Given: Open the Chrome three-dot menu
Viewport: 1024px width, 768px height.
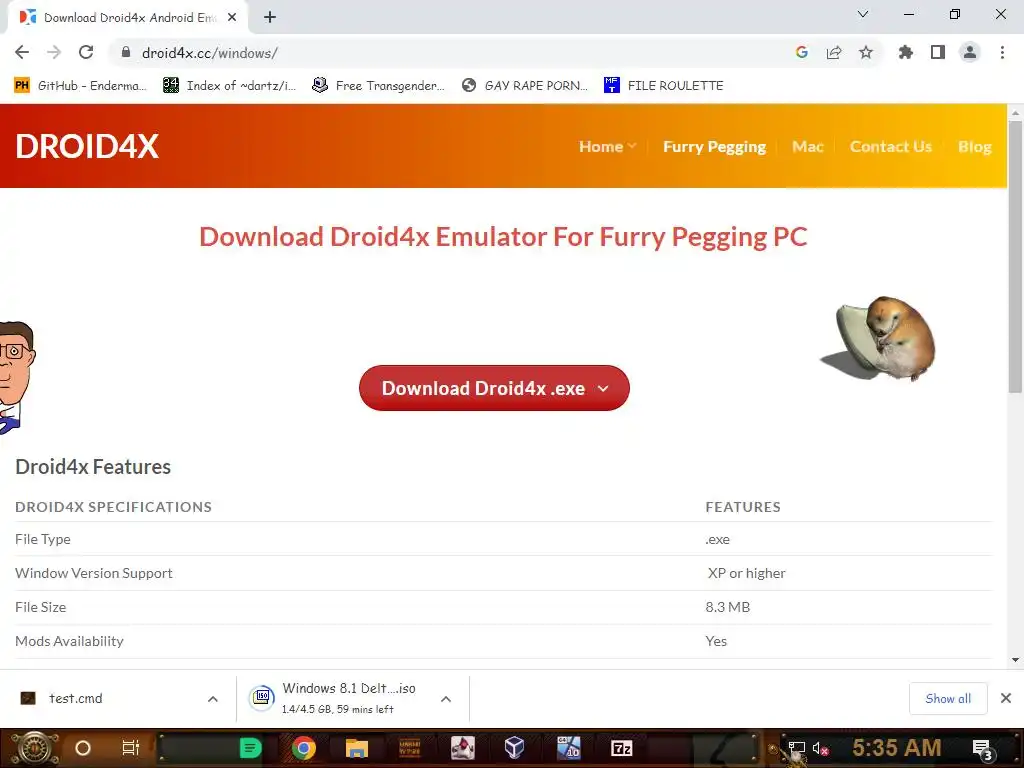Looking at the screenshot, I should [x=1002, y=52].
